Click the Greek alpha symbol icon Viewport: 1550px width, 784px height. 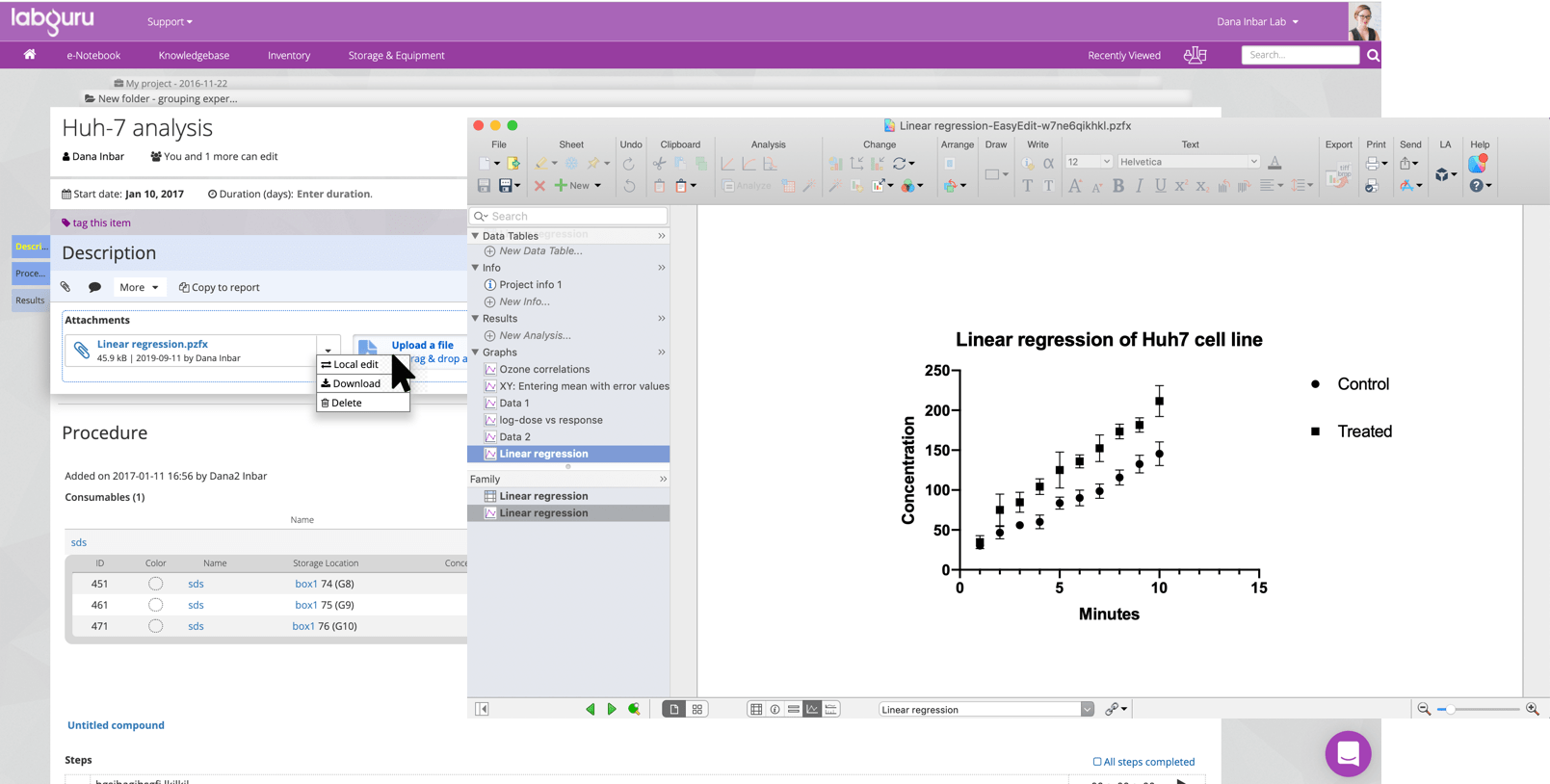click(x=1049, y=164)
